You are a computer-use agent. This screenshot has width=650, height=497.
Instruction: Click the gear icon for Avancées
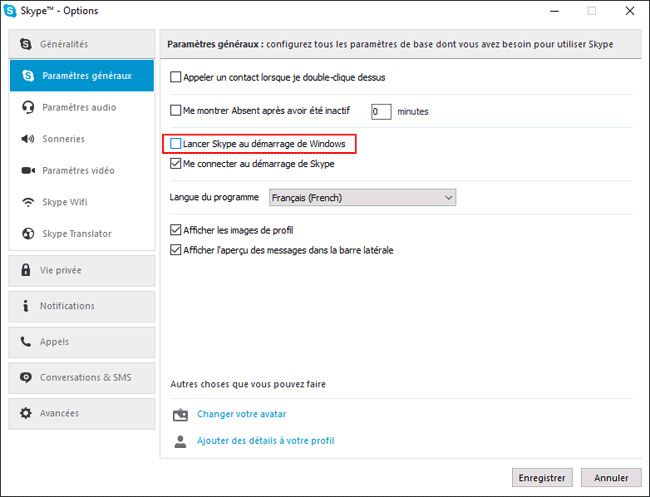pyautogui.click(x=26, y=413)
